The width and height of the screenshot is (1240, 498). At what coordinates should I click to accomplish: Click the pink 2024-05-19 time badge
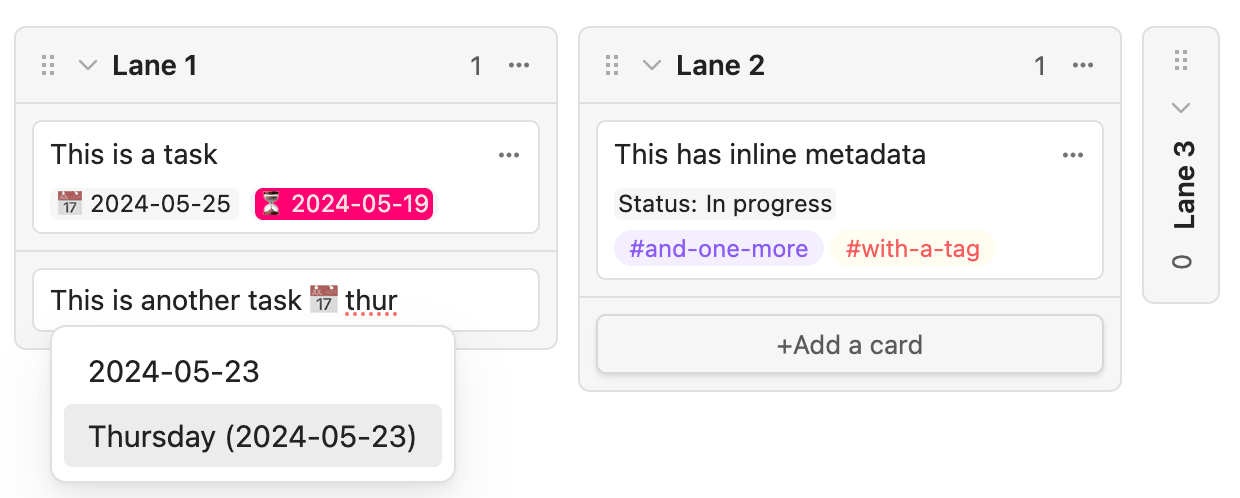point(344,204)
